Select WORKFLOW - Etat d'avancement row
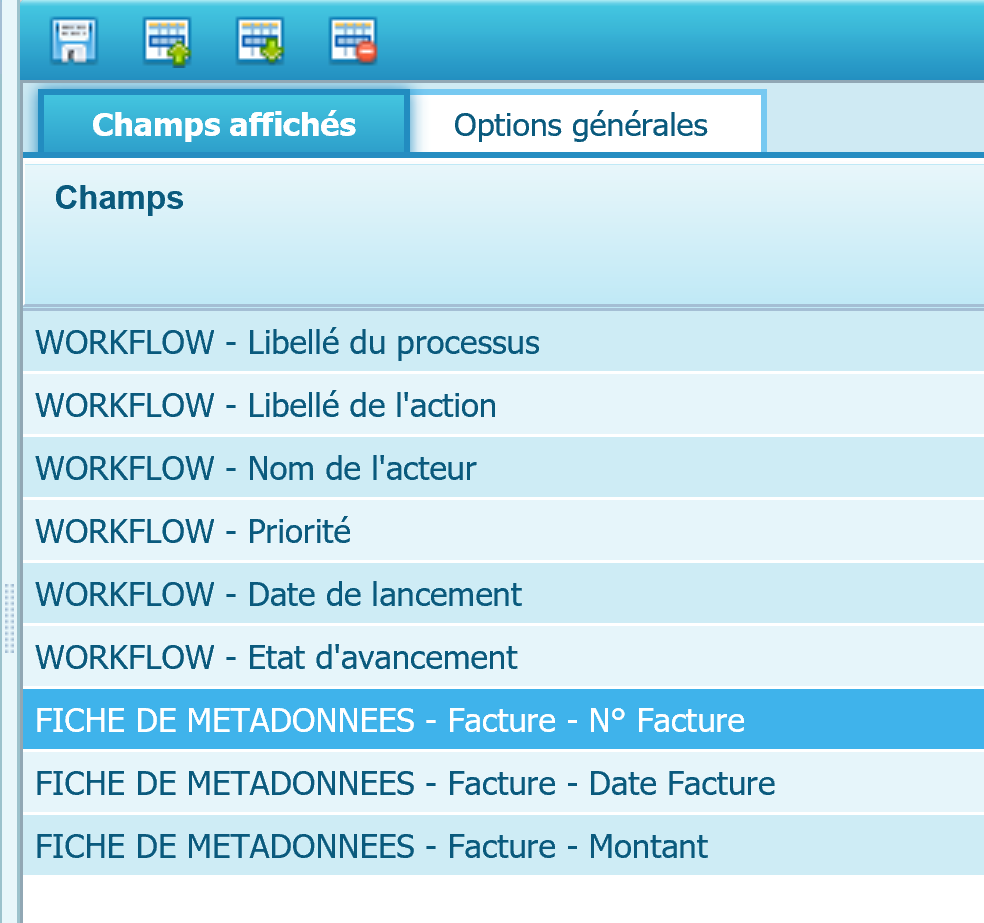 (277, 657)
